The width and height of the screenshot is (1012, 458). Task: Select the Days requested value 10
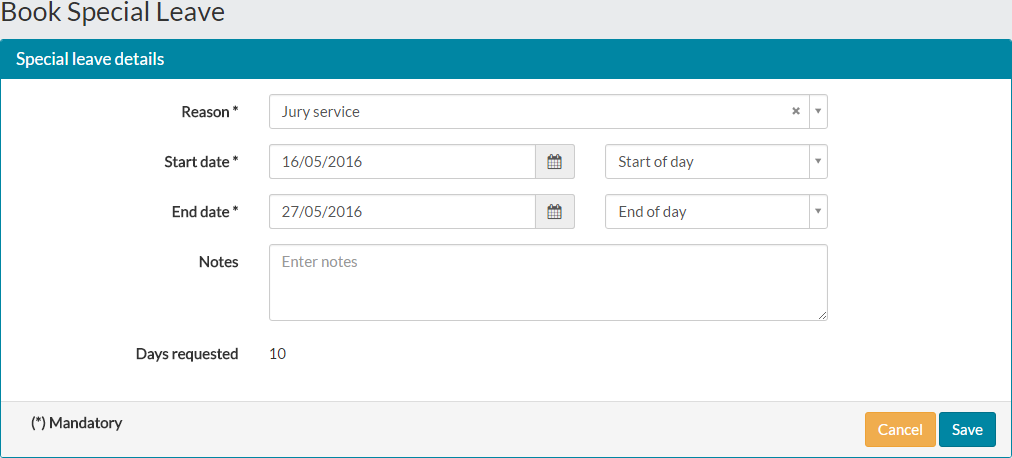(x=278, y=353)
